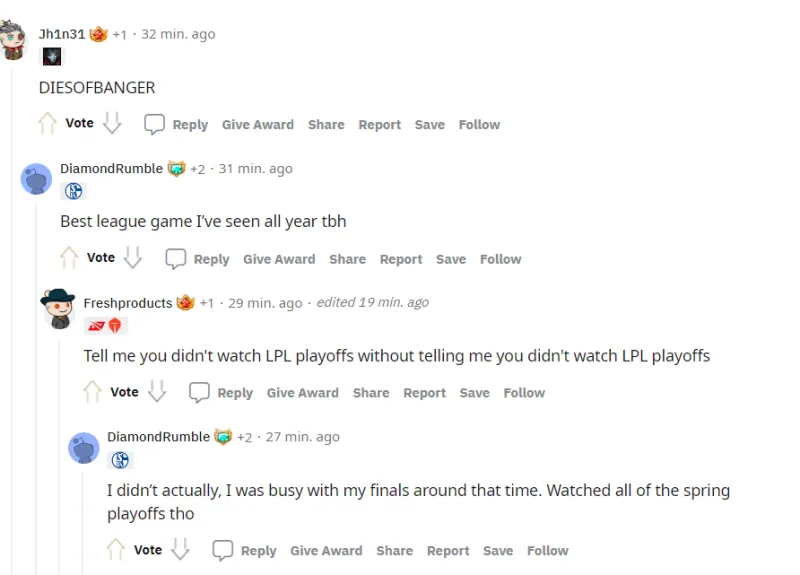The height and width of the screenshot is (575, 800).
Task: Downvote Freshproducts' LPL playoffs comment
Action: [x=157, y=392]
